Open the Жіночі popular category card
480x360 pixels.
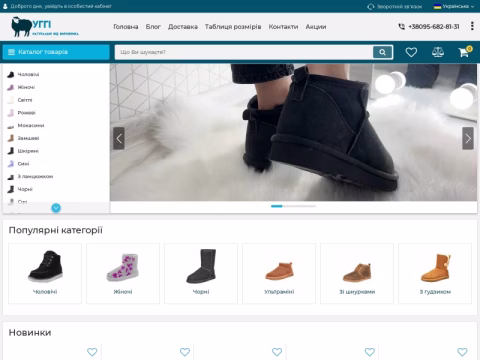pyautogui.click(x=123, y=273)
